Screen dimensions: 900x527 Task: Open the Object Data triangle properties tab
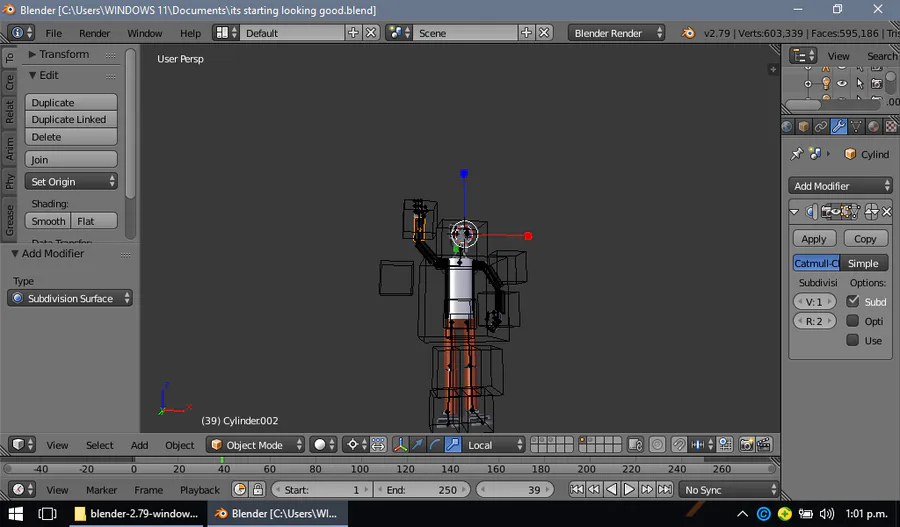(x=856, y=126)
